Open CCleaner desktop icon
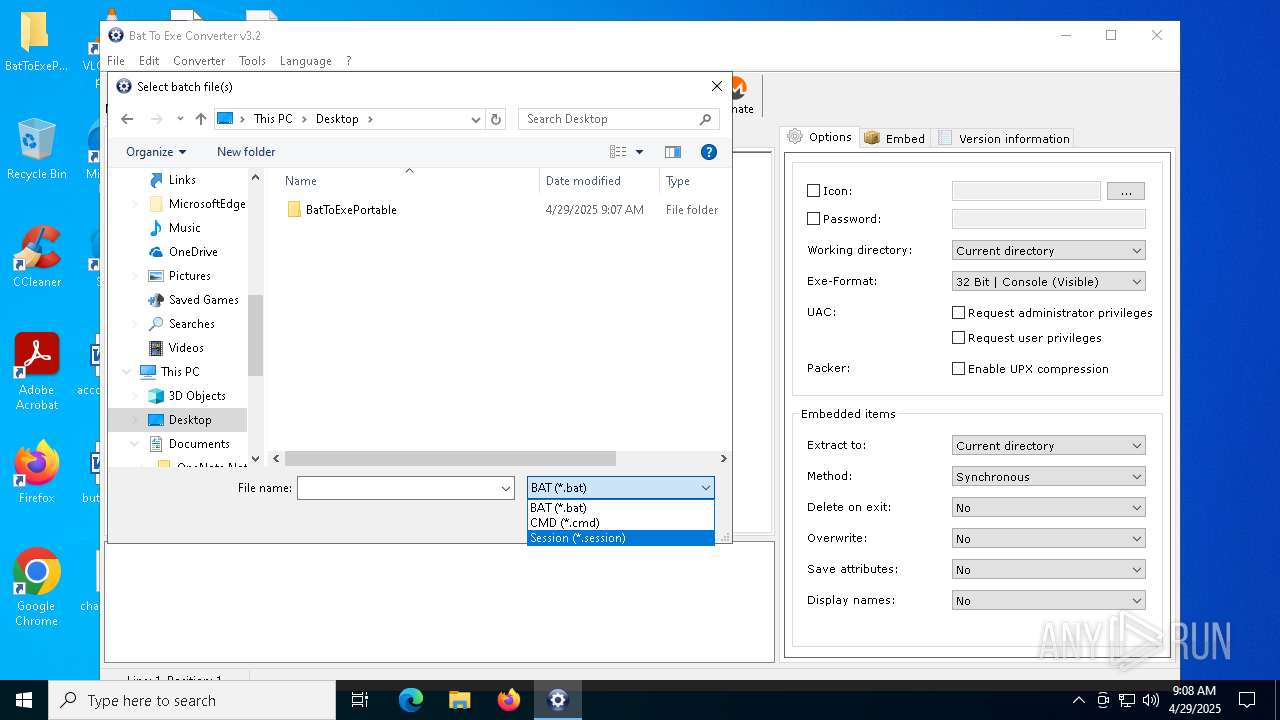 coord(36,258)
